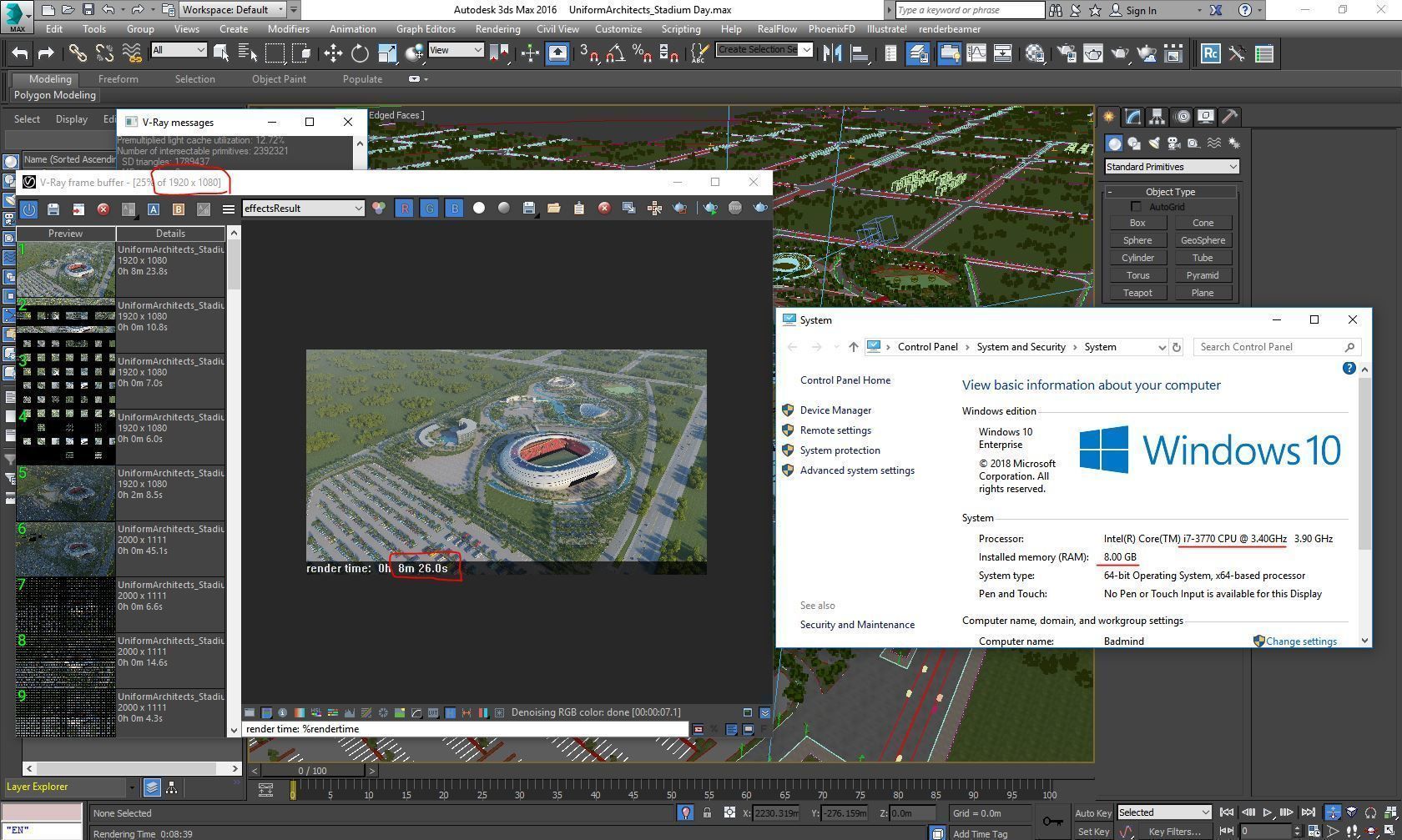Open the Material Editor checkered sphere icon
The height and width of the screenshot is (840, 1402).
(1036, 53)
